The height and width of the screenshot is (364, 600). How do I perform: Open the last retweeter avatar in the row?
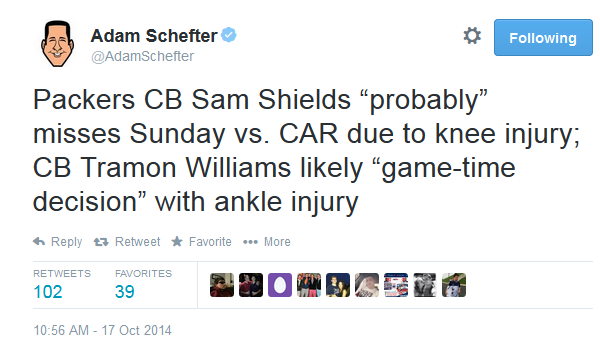[x=454, y=285]
